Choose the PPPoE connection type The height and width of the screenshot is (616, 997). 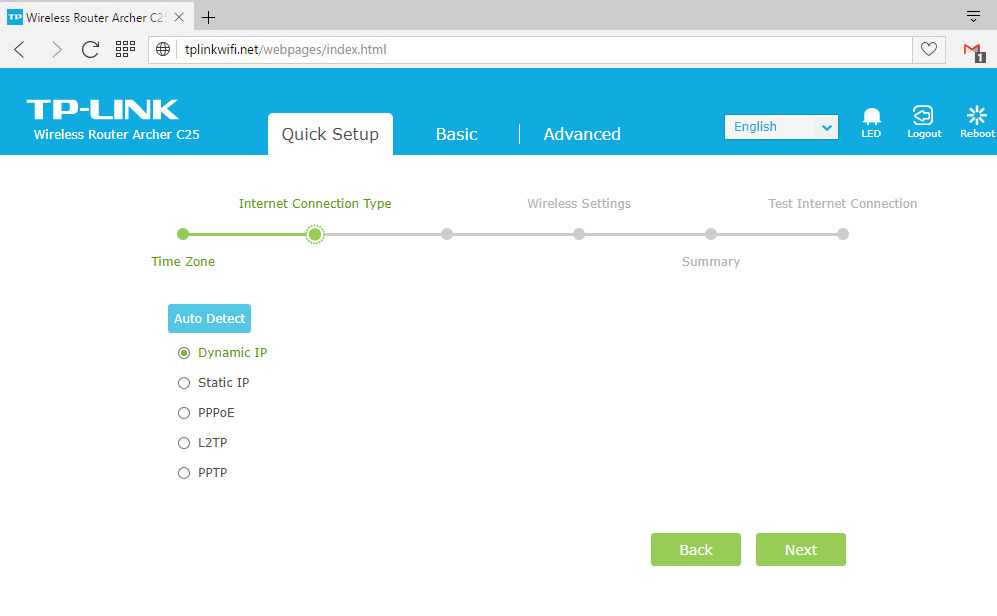184,413
